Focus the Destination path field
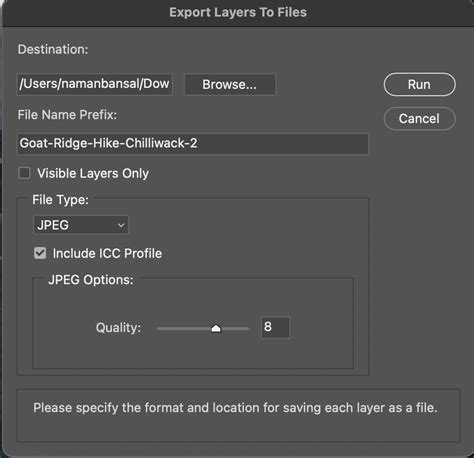This screenshot has width=474, height=458. [95, 84]
